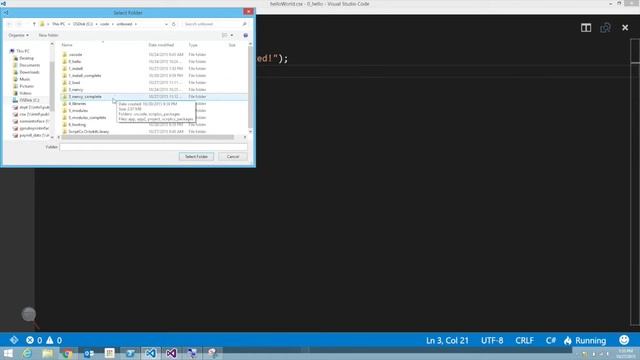Close the active editor with the X icon
Image resolution: width=640 pixels, height=360 pixels.
coord(625,28)
